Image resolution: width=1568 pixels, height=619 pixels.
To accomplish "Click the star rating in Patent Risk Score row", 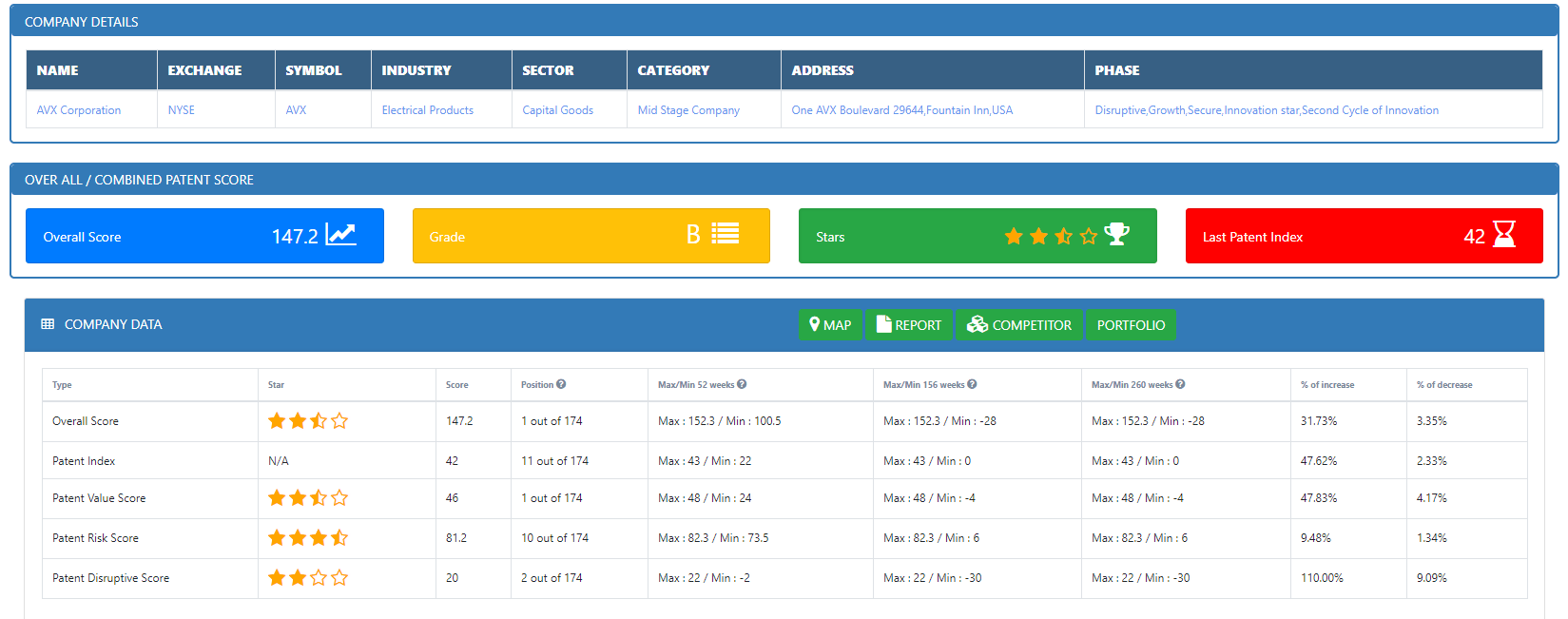I will (308, 537).
